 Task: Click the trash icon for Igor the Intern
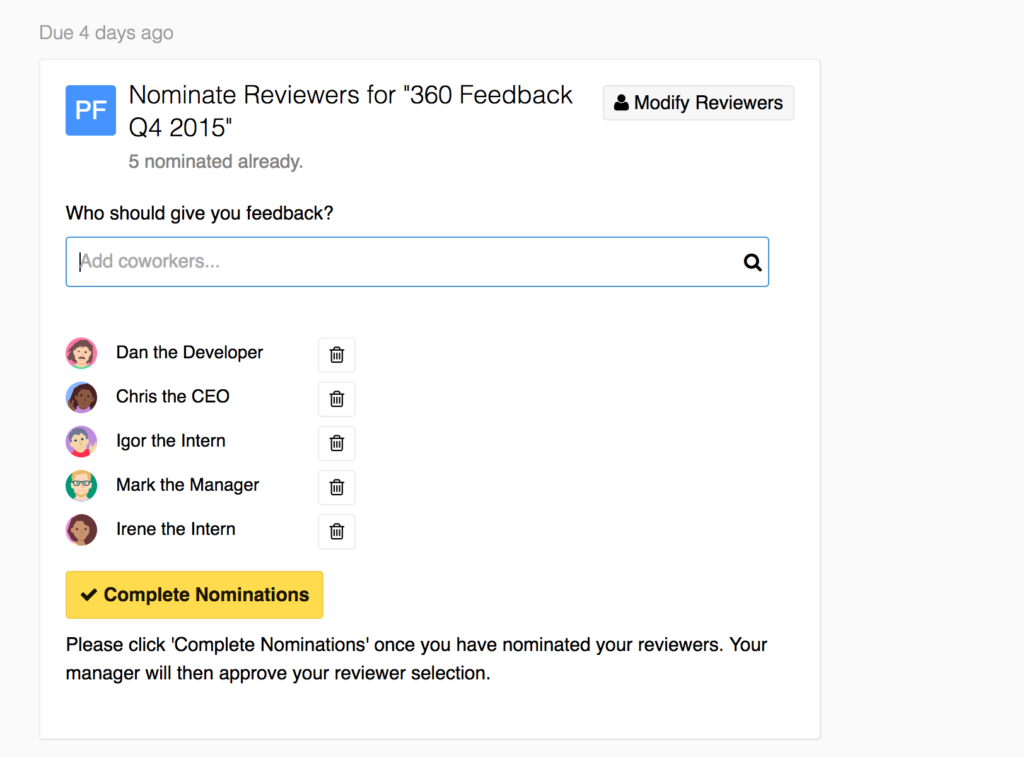point(336,443)
